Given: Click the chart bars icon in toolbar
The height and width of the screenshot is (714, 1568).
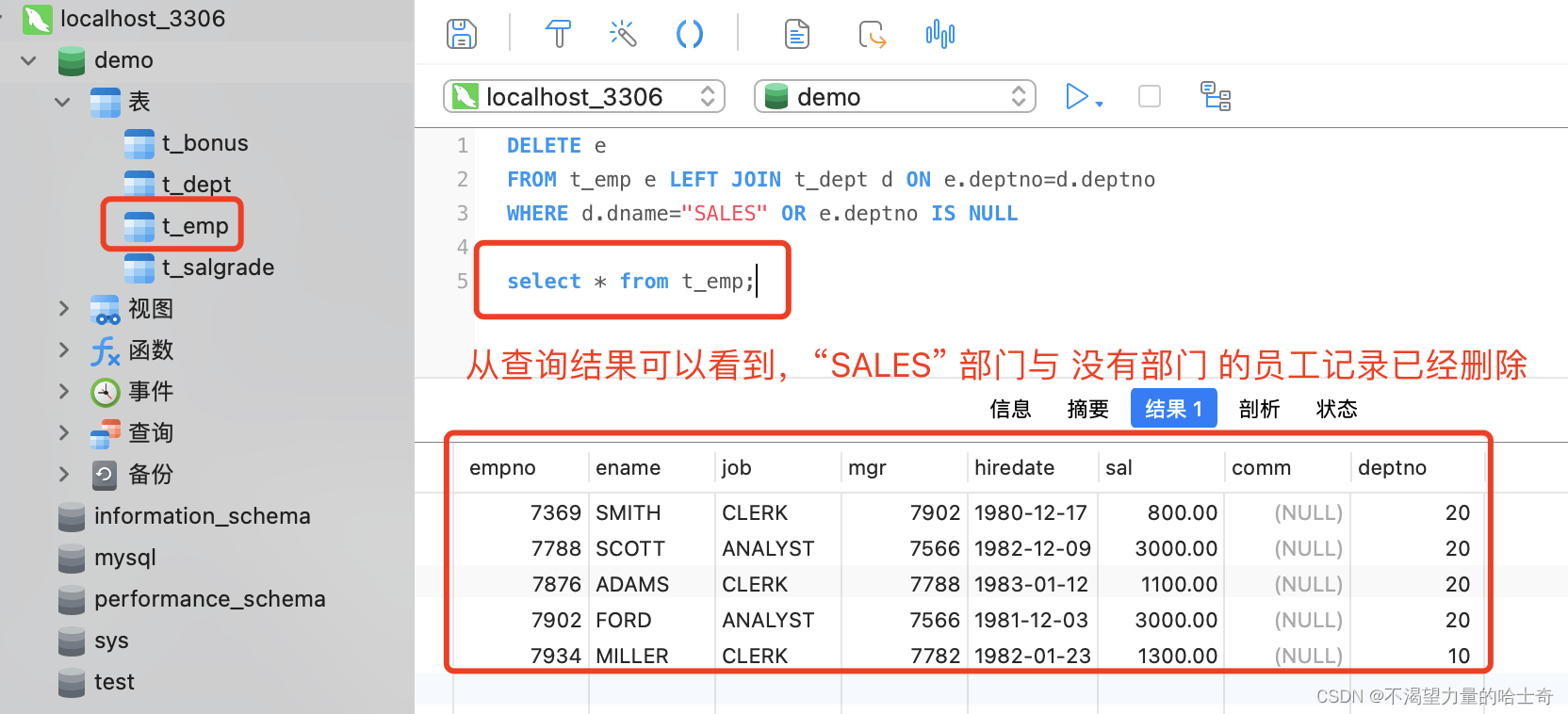Looking at the screenshot, I should [940, 34].
